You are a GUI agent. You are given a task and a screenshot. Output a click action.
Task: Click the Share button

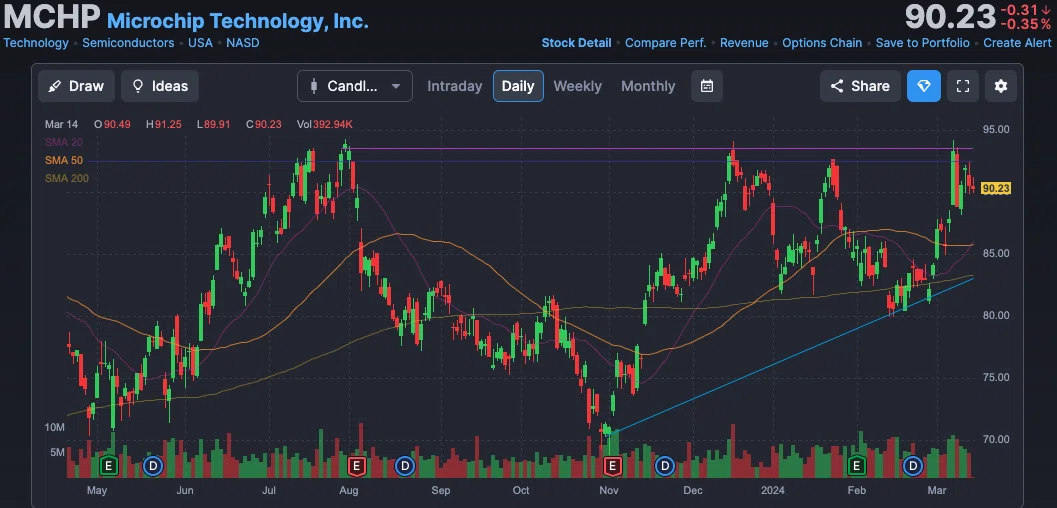click(x=860, y=86)
